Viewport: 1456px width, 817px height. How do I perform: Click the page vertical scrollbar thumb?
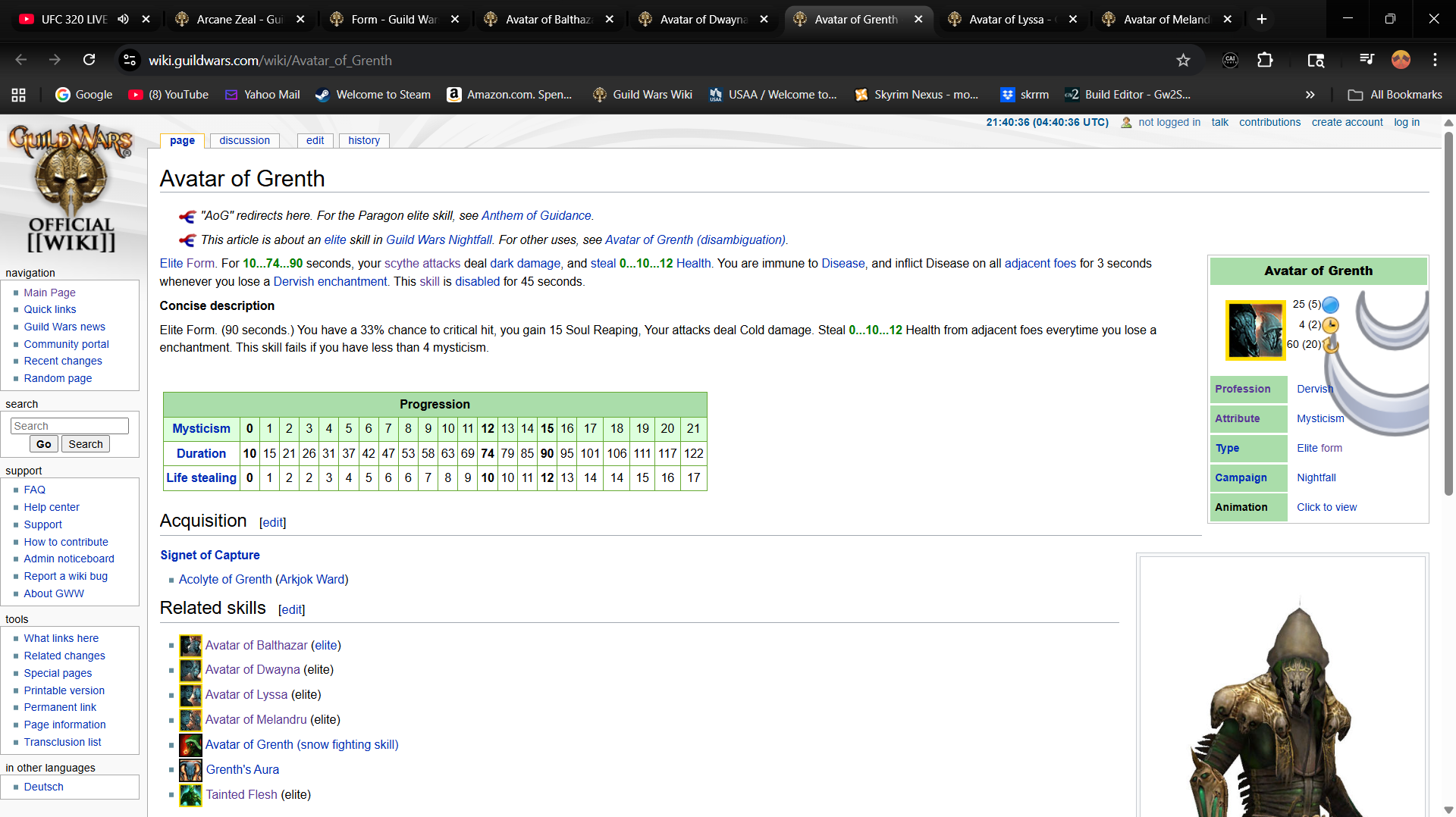(x=1448, y=314)
